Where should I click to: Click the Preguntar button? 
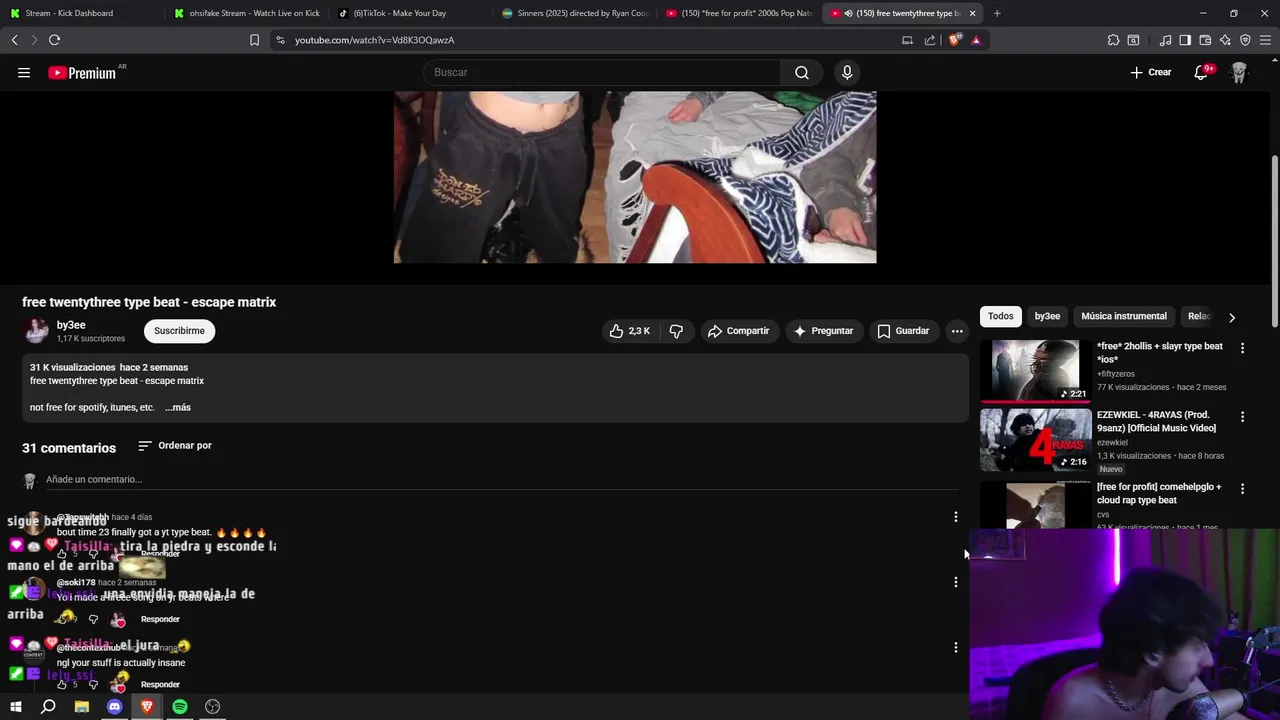[x=823, y=331]
